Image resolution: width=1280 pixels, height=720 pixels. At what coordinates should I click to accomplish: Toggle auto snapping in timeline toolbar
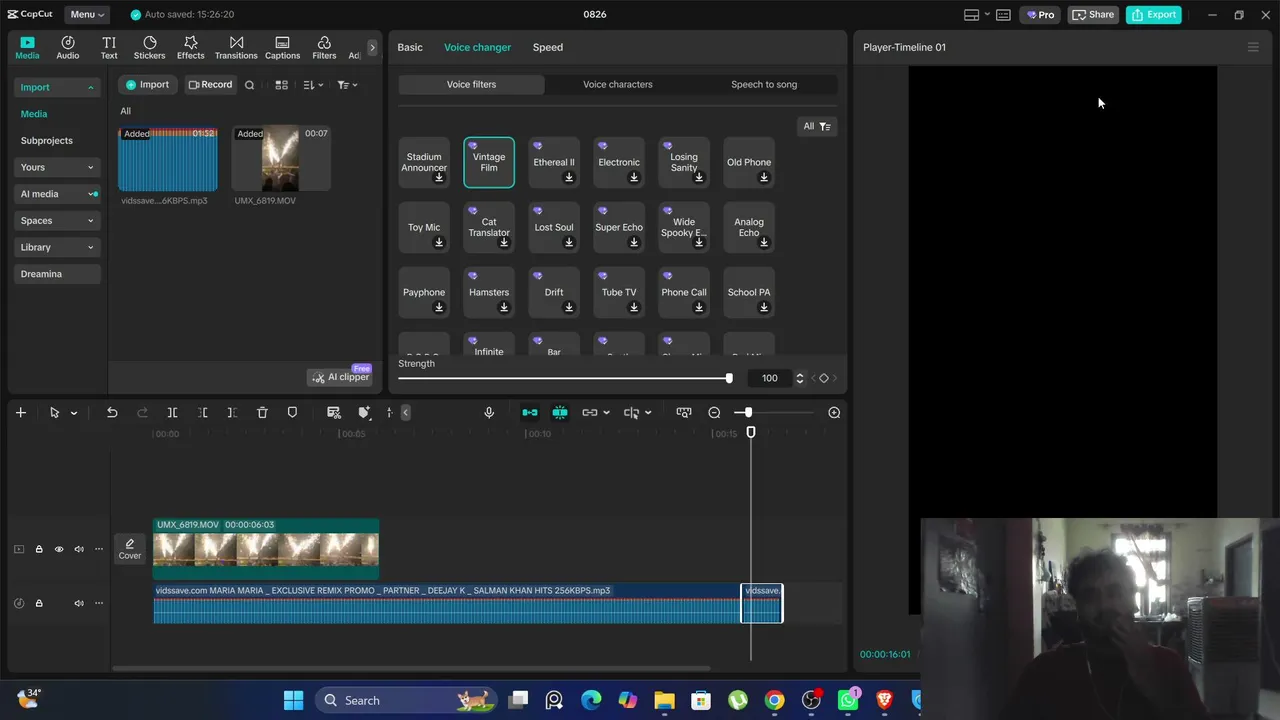(560, 412)
